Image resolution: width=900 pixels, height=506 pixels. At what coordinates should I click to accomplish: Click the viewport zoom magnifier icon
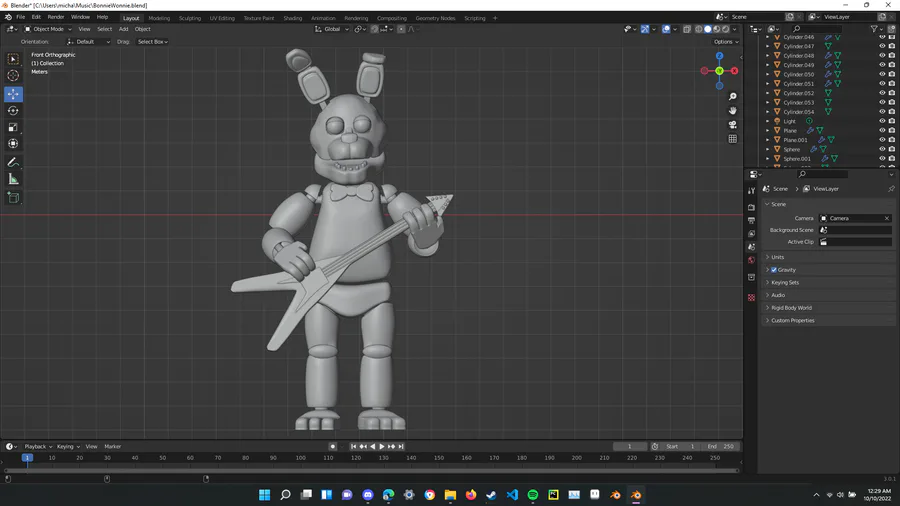732,96
